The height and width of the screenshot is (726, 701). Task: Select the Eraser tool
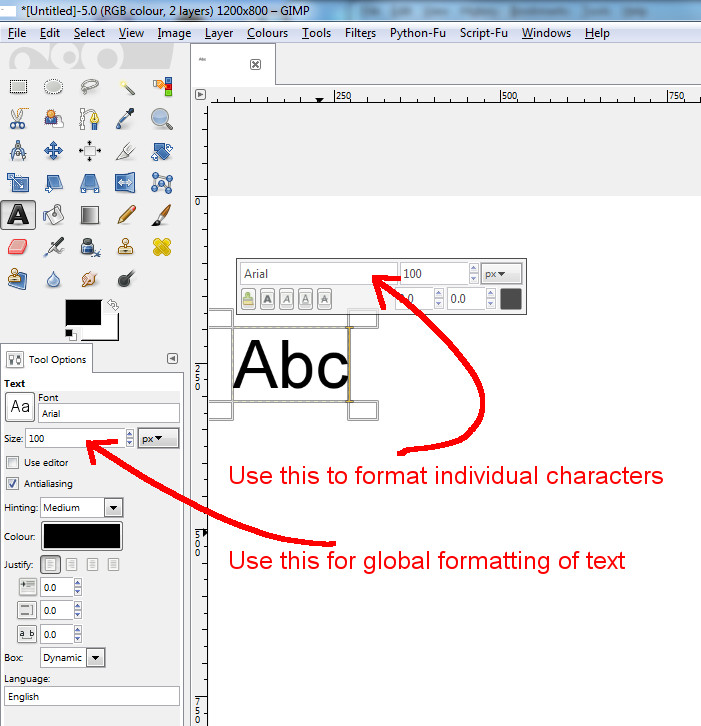(19, 246)
